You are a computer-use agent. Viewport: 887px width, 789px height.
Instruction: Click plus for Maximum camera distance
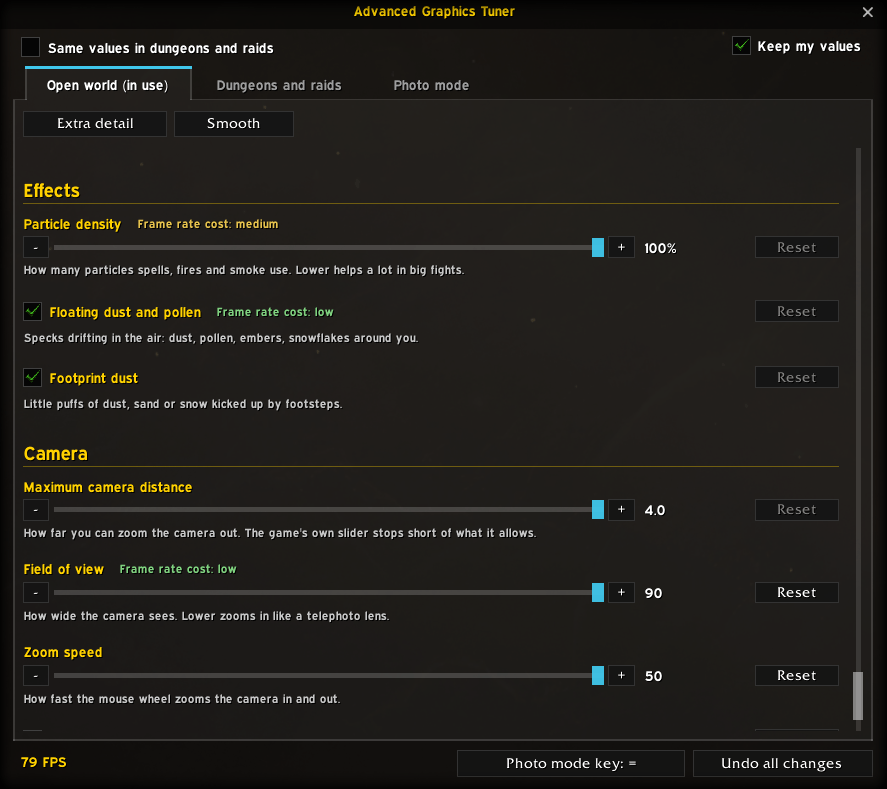click(621, 510)
